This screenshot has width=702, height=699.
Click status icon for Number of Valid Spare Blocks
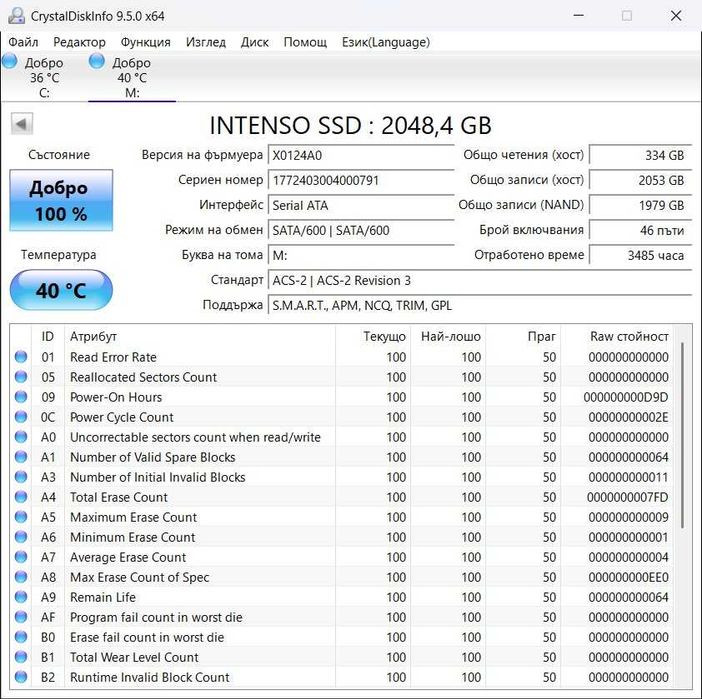(21, 457)
